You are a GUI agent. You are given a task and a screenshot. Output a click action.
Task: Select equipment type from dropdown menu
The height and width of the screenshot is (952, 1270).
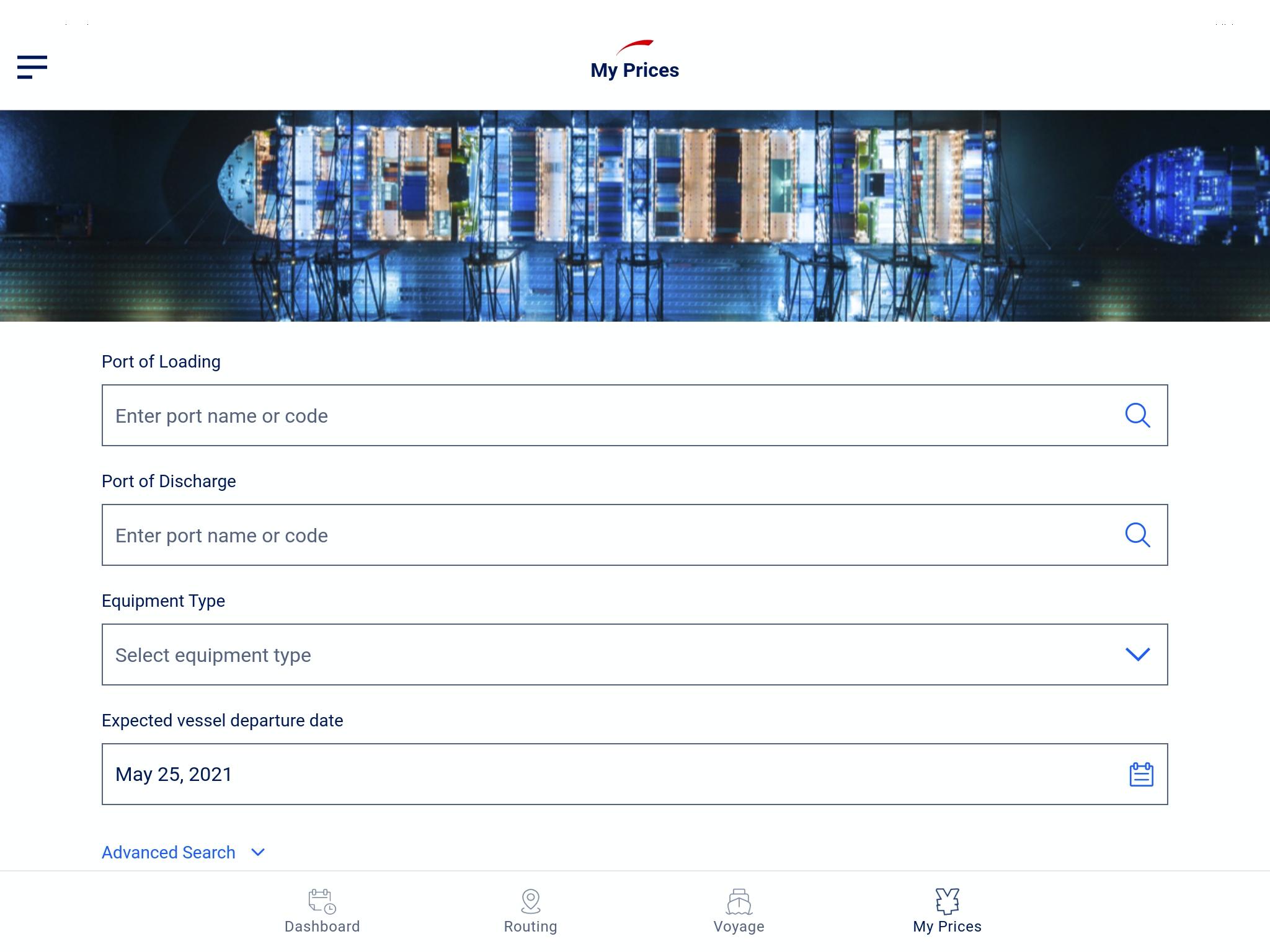(x=635, y=655)
